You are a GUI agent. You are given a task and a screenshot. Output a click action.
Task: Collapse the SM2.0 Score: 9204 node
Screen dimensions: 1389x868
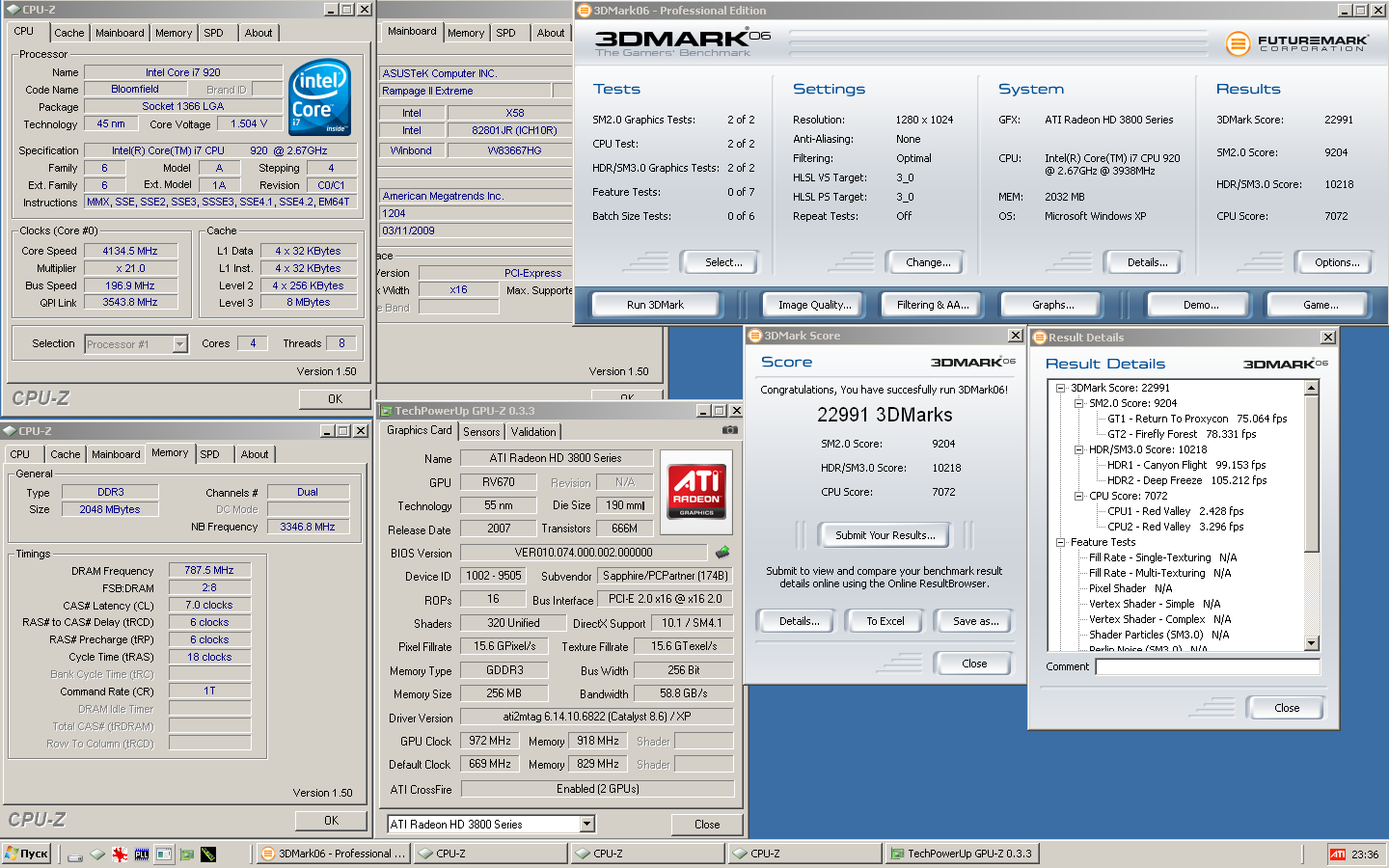(x=1078, y=403)
